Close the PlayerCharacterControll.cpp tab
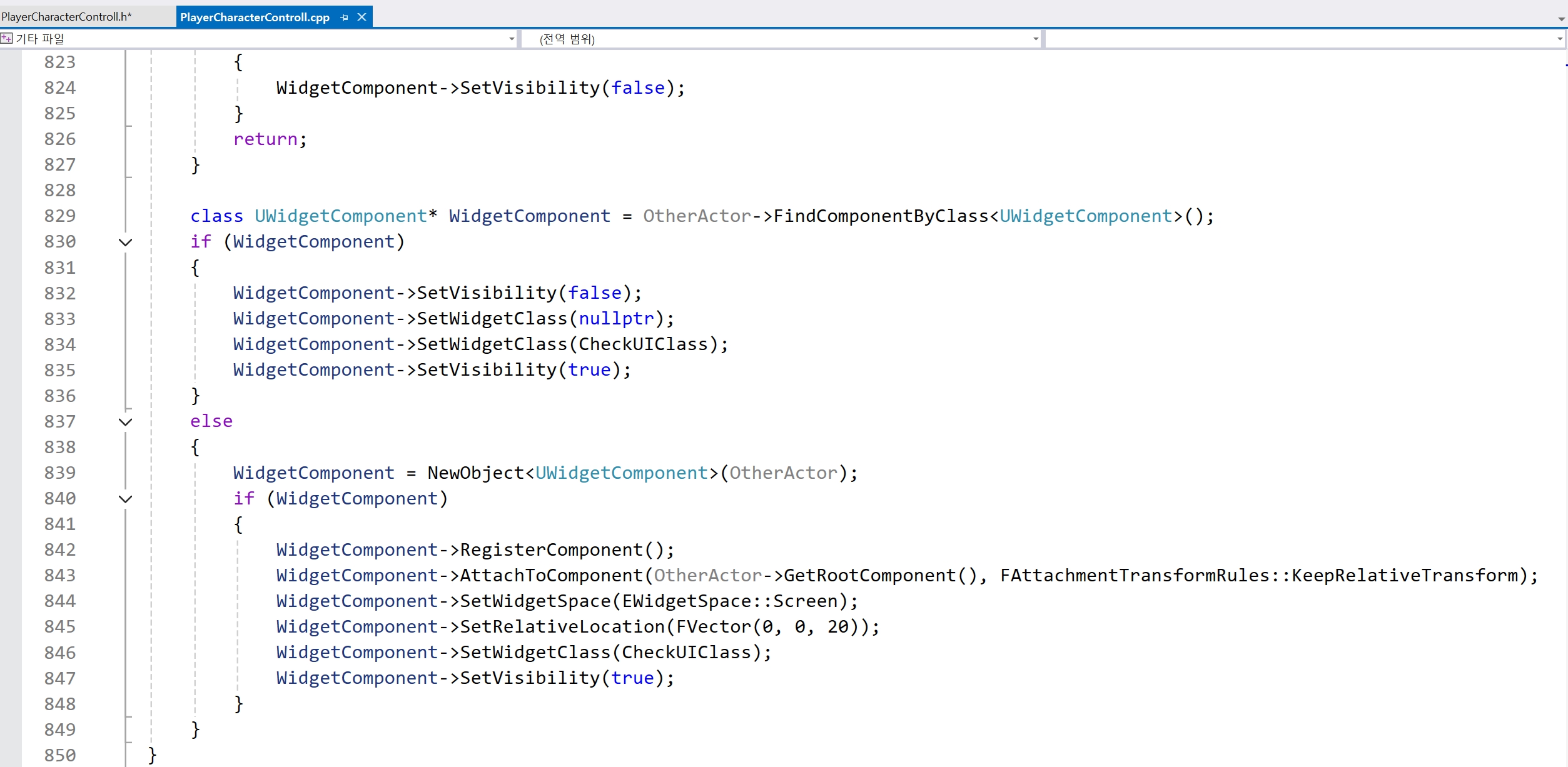1568x767 pixels. click(362, 18)
